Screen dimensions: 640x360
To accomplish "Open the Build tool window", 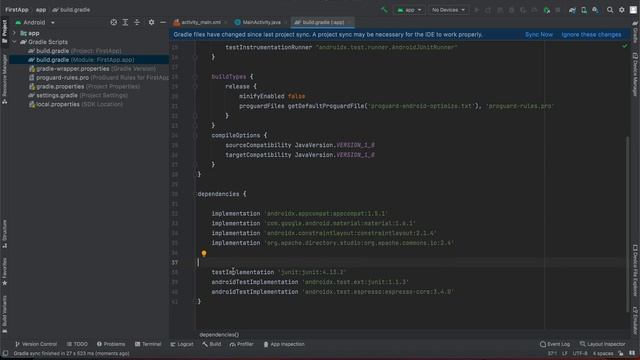I will 211,344.
